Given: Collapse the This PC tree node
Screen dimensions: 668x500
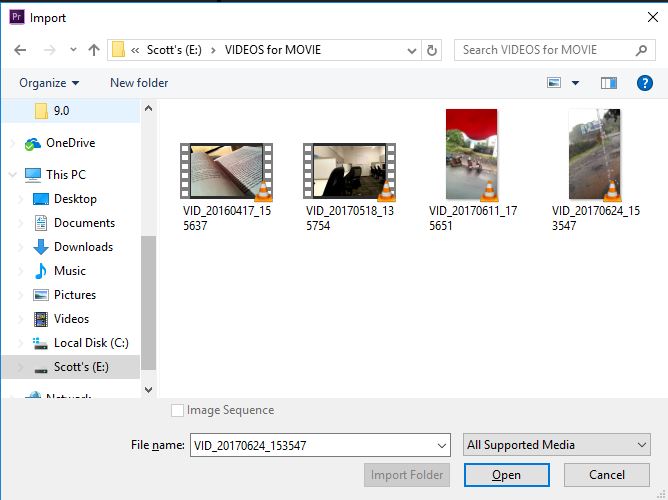Looking at the screenshot, I should pos(13,175).
